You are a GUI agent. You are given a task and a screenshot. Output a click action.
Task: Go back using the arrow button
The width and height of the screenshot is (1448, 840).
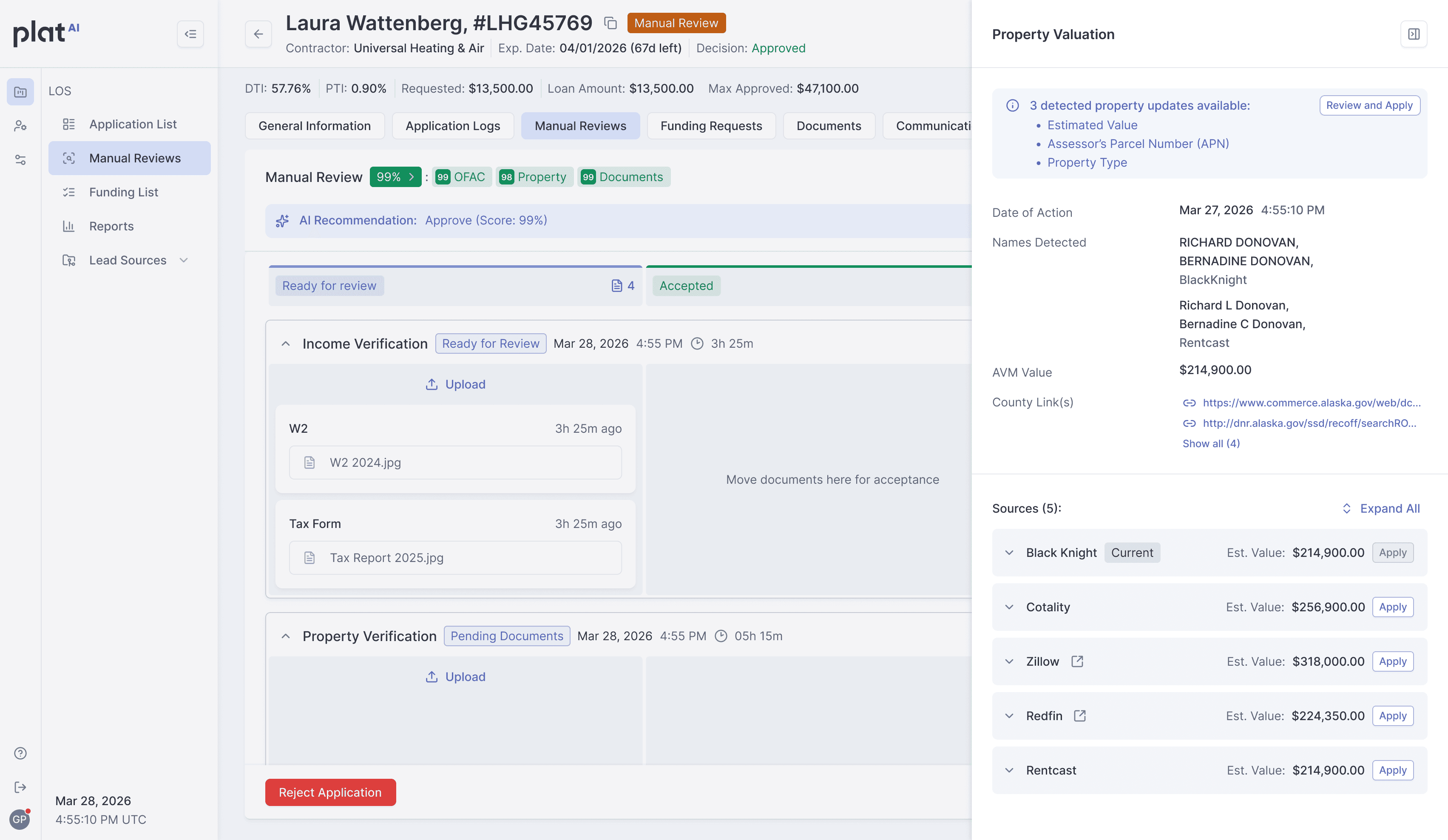pyautogui.click(x=258, y=34)
